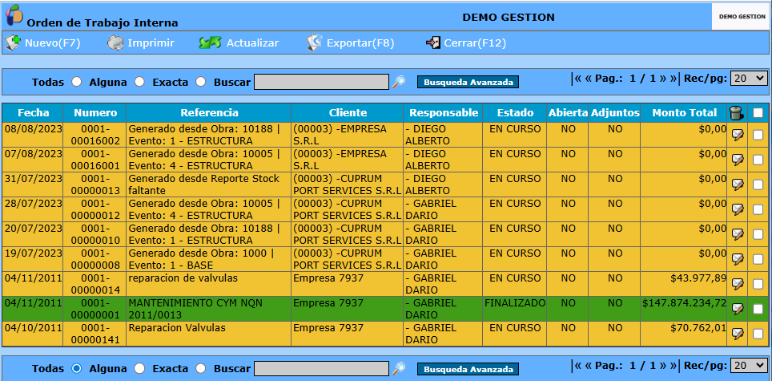Click the Exportar(F8) label
This screenshot has width=772, height=381.
[360, 43]
